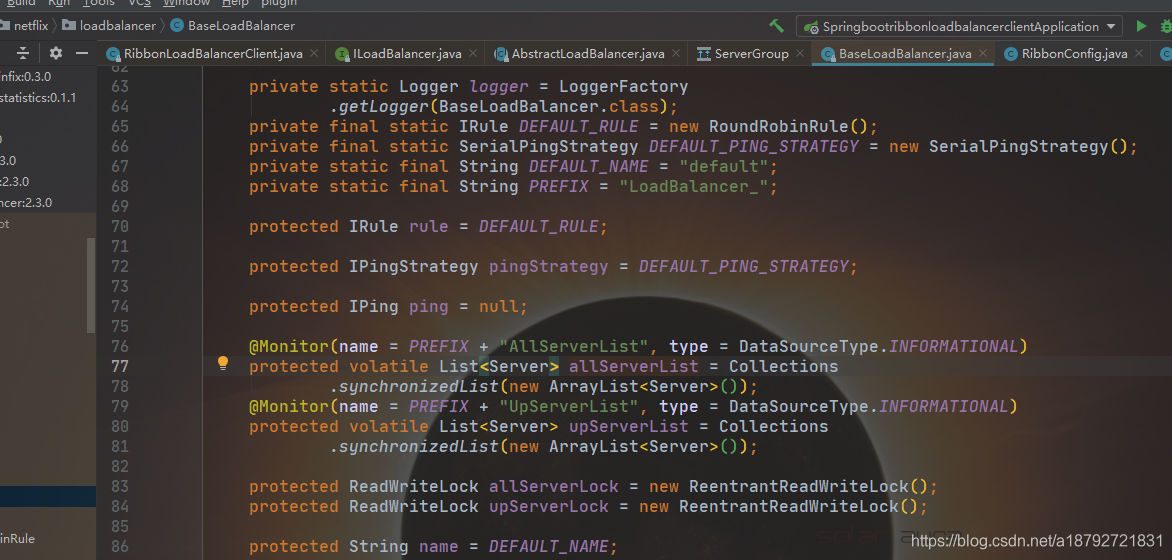Click the allServerList variable on line 77

click(x=634, y=366)
